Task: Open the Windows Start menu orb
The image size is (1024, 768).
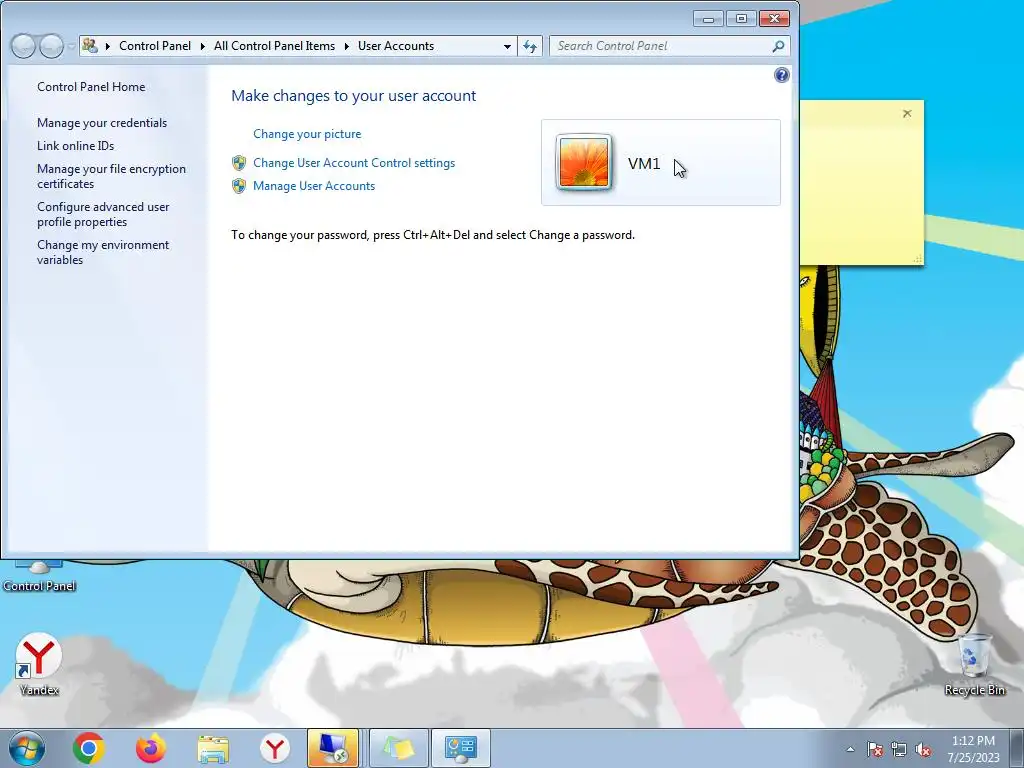Action: (27, 748)
